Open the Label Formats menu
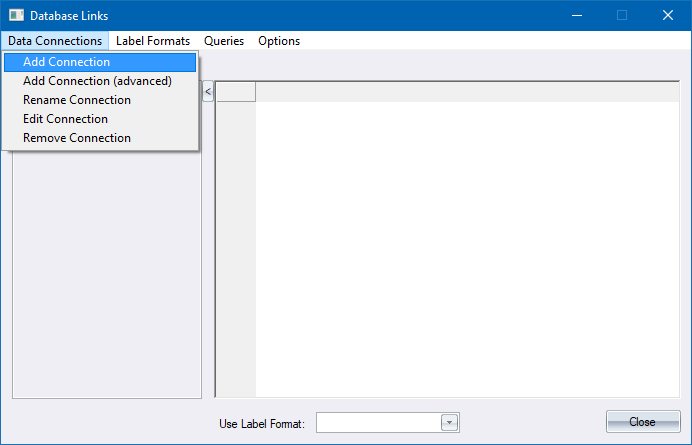The height and width of the screenshot is (445, 692). click(x=153, y=41)
